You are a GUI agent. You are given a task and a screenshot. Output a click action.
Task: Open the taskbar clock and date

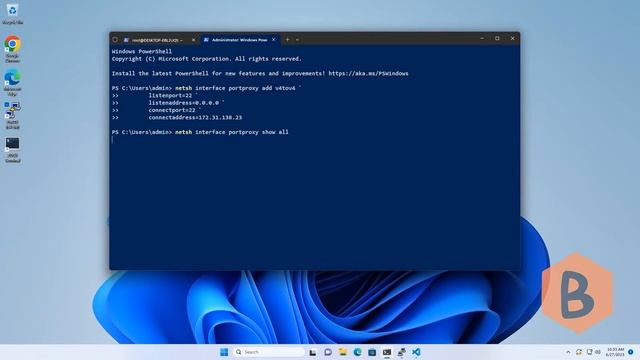pyautogui.click(x=615, y=352)
